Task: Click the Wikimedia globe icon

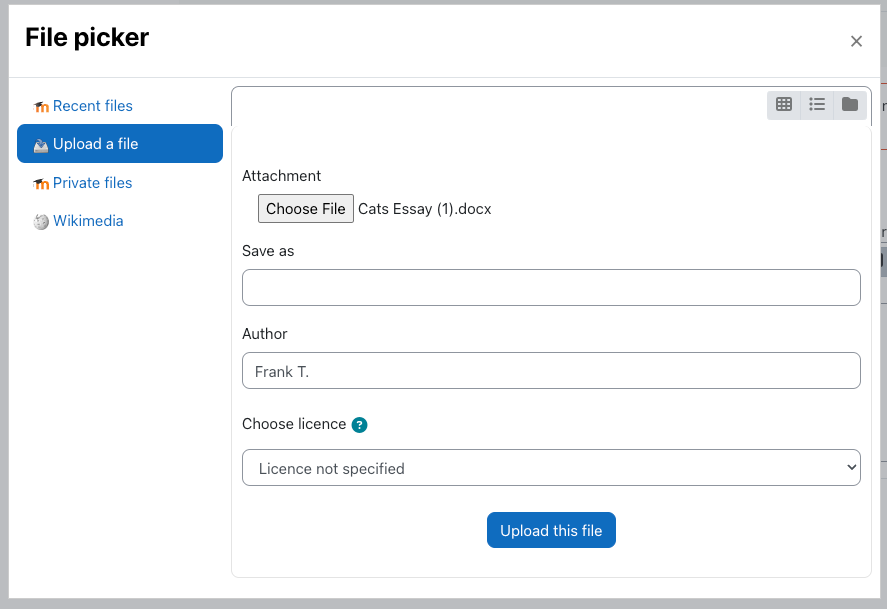Action: click(x=41, y=222)
